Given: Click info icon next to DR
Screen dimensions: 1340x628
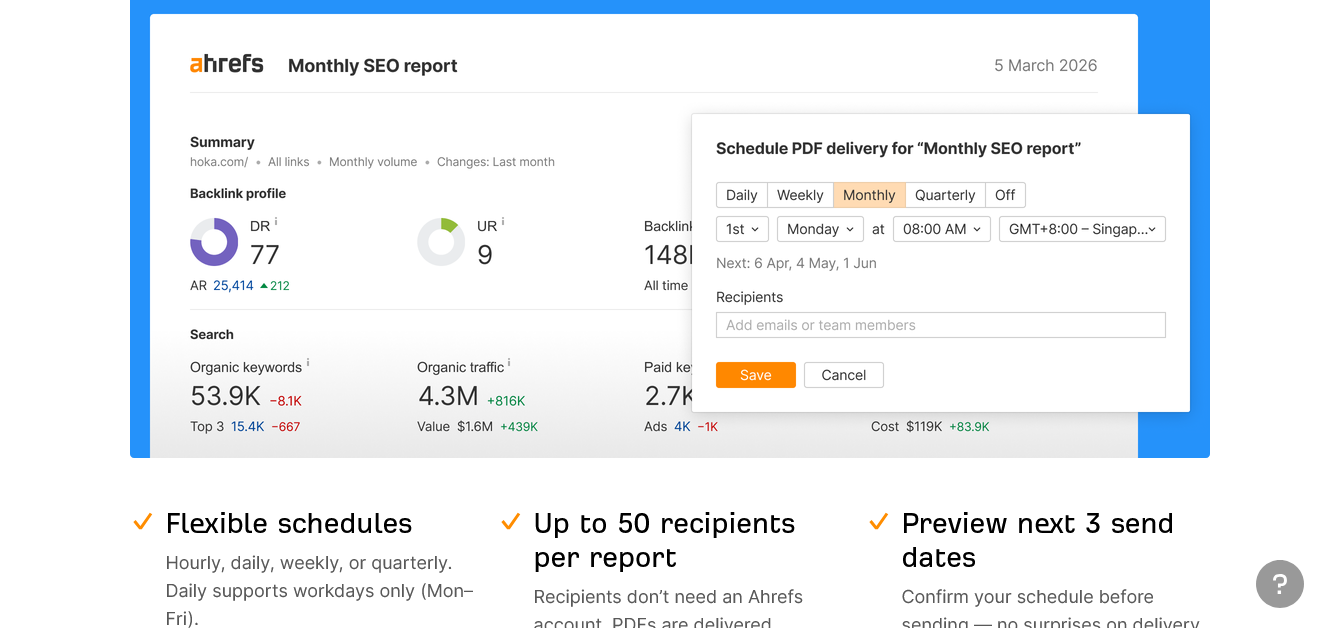Looking at the screenshot, I should coord(276,222).
